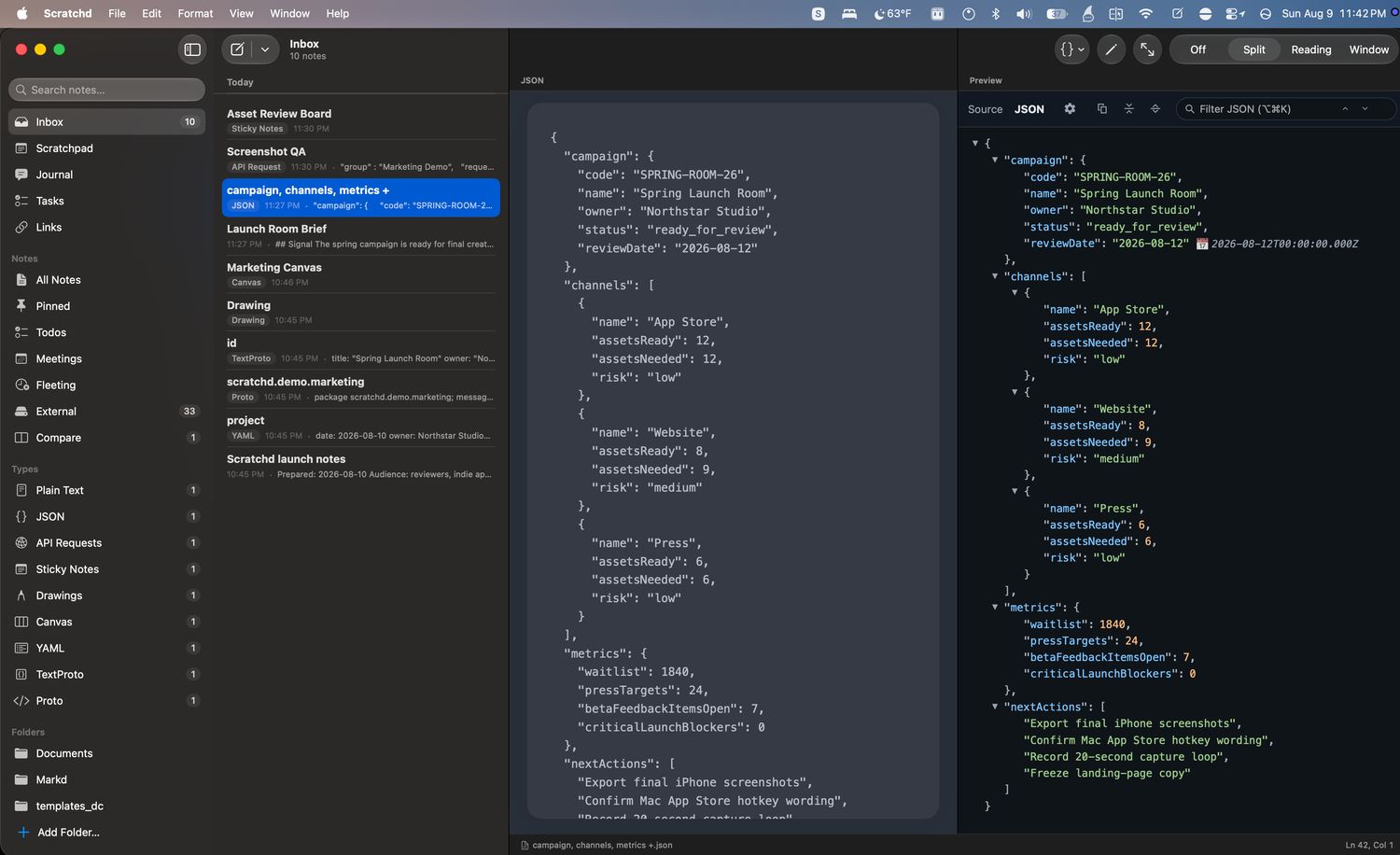Go to next filter match arrow
Image resolution: width=1400 pixels, height=855 pixels.
(x=1365, y=109)
